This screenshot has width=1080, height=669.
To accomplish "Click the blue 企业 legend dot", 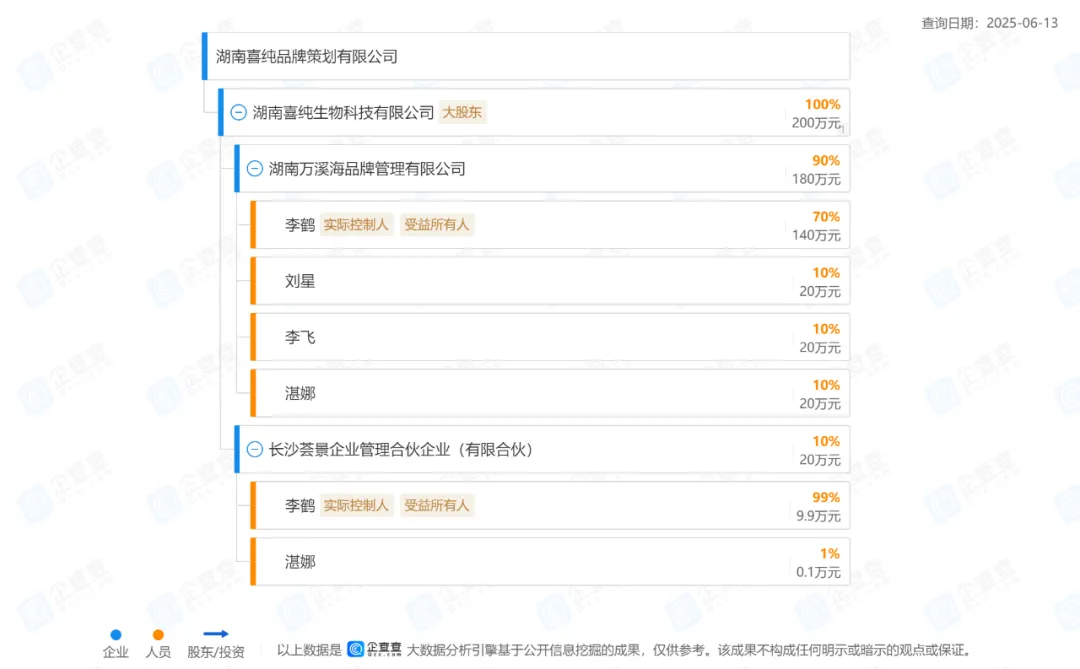I will pos(116,634).
